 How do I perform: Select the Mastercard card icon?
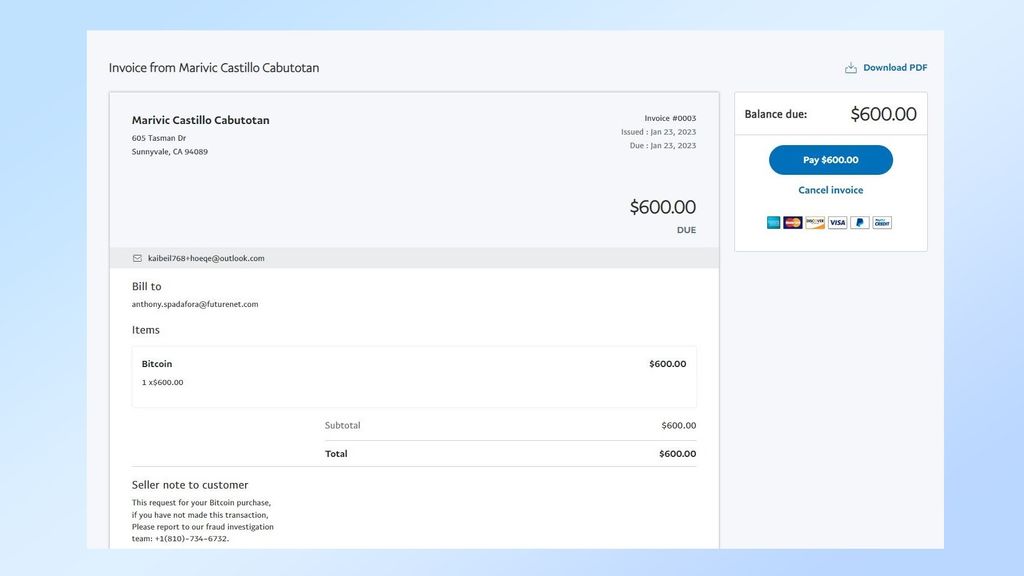click(792, 222)
